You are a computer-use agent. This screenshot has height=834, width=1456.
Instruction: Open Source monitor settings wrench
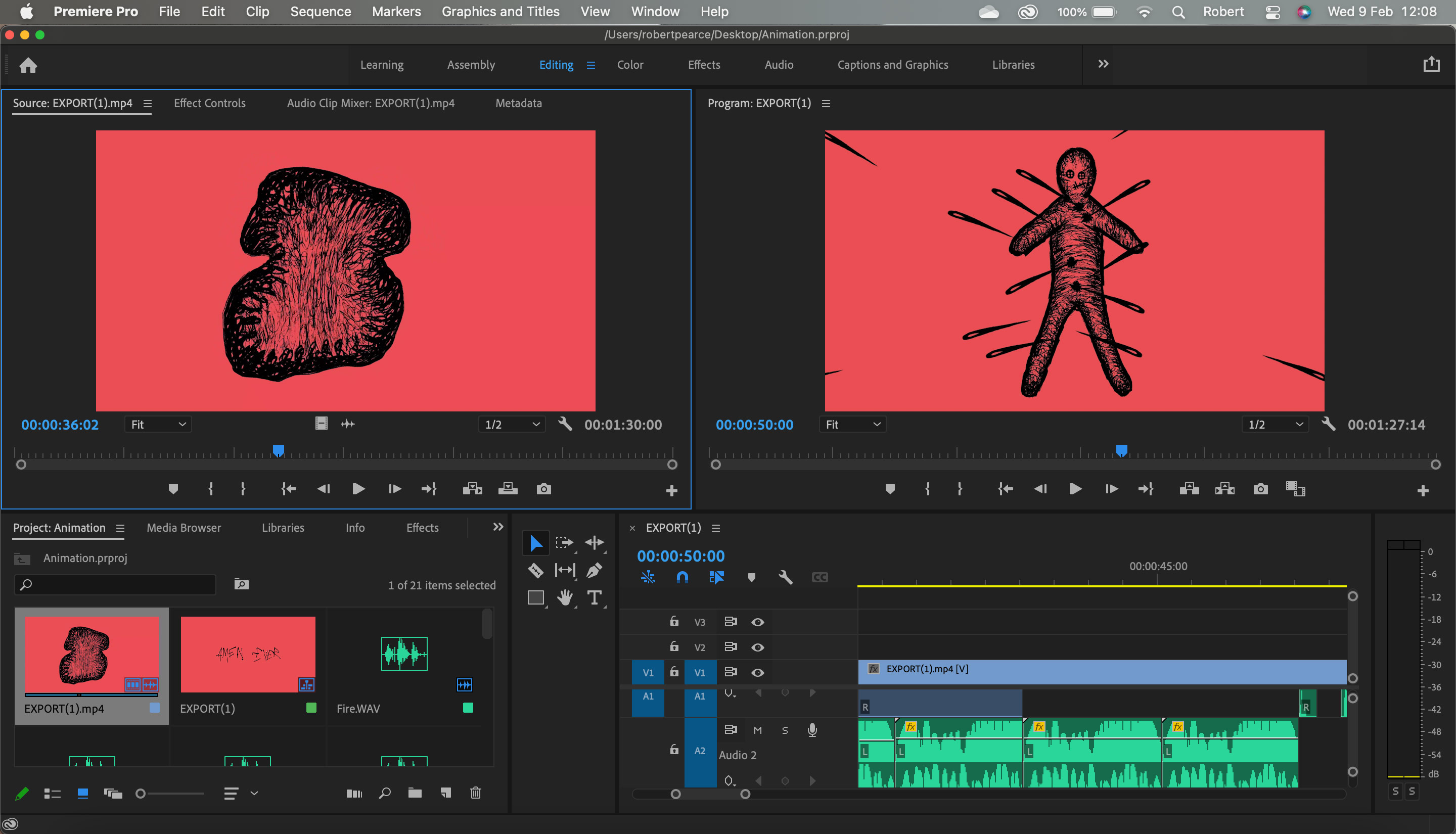pyautogui.click(x=565, y=424)
